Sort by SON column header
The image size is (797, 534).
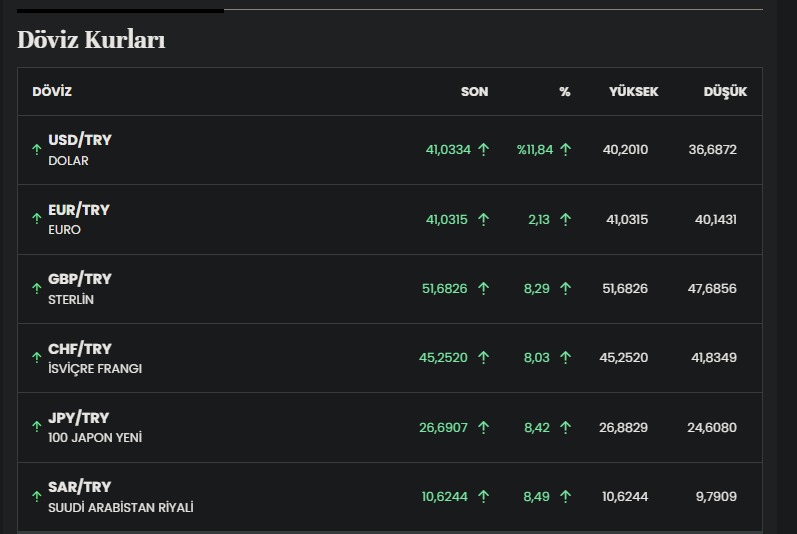coord(474,91)
